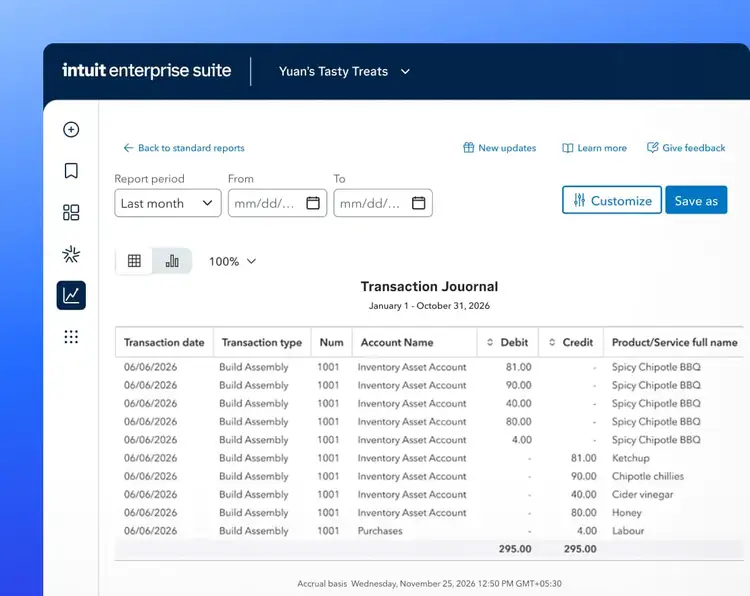The height and width of the screenshot is (596, 750).
Task: Click the Save as button
Action: [x=696, y=200]
